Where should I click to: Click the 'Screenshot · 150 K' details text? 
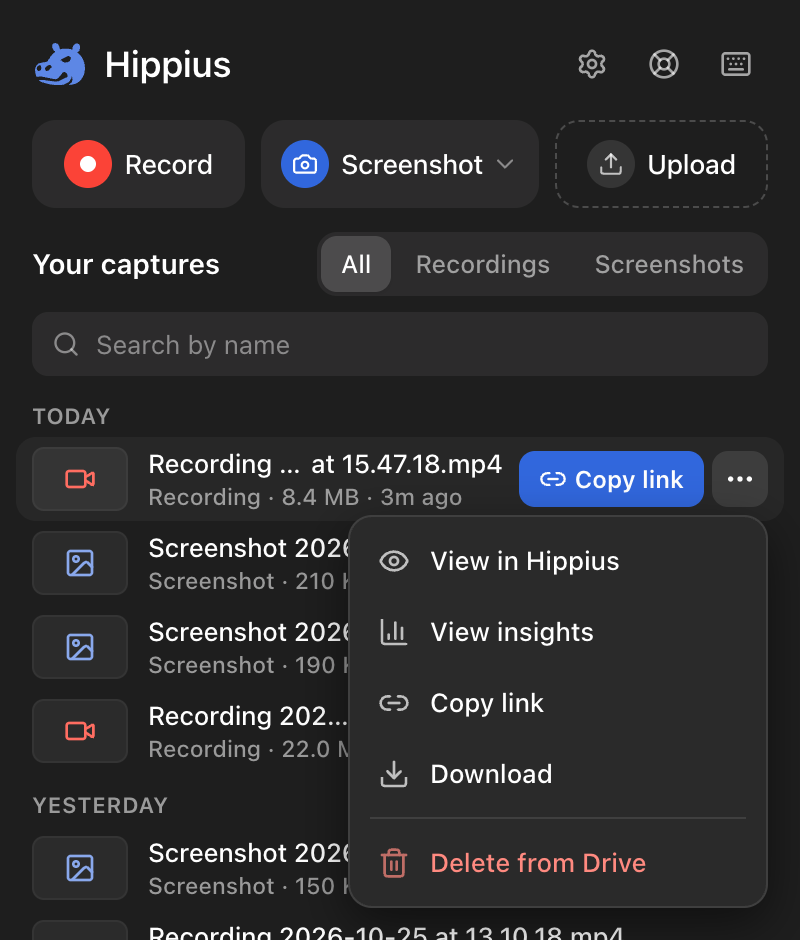[x=249, y=886]
